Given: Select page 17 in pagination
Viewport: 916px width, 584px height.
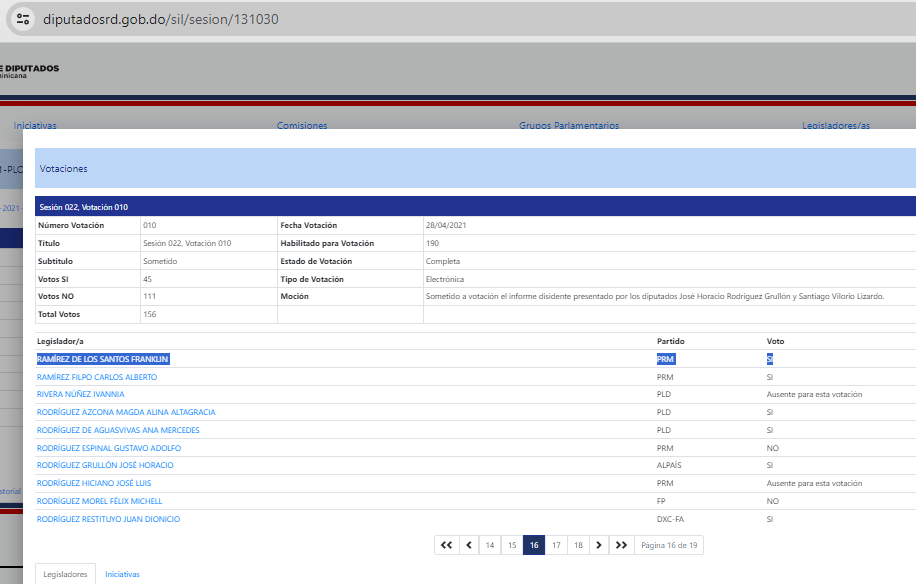Looking at the screenshot, I should click(x=556, y=545).
